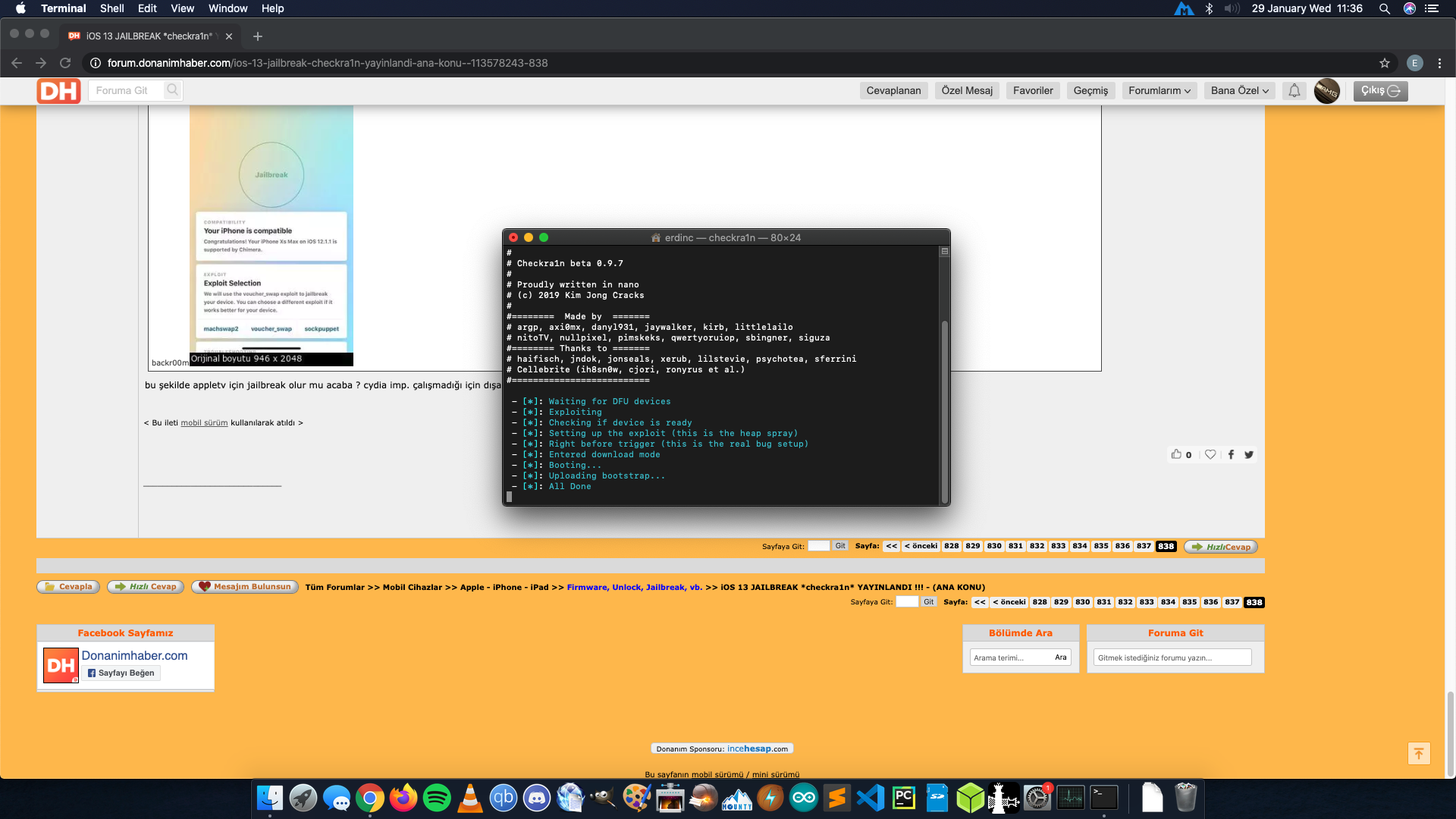Open Chrome three-dot menu
Image resolution: width=1456 pixels, height=819 pixels.
tap(1439, 63)
